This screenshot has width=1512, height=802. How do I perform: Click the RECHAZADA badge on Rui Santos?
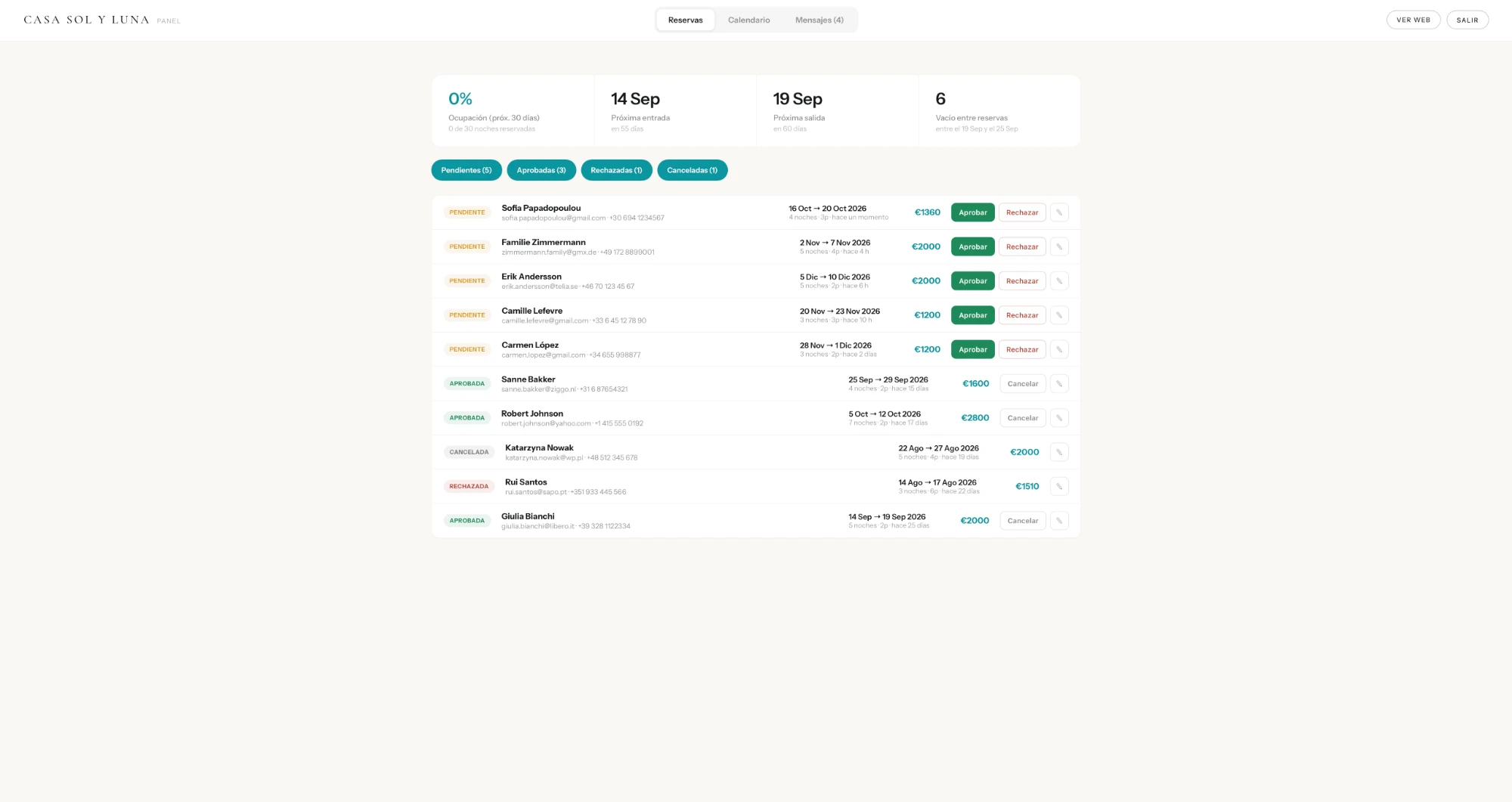469,487
